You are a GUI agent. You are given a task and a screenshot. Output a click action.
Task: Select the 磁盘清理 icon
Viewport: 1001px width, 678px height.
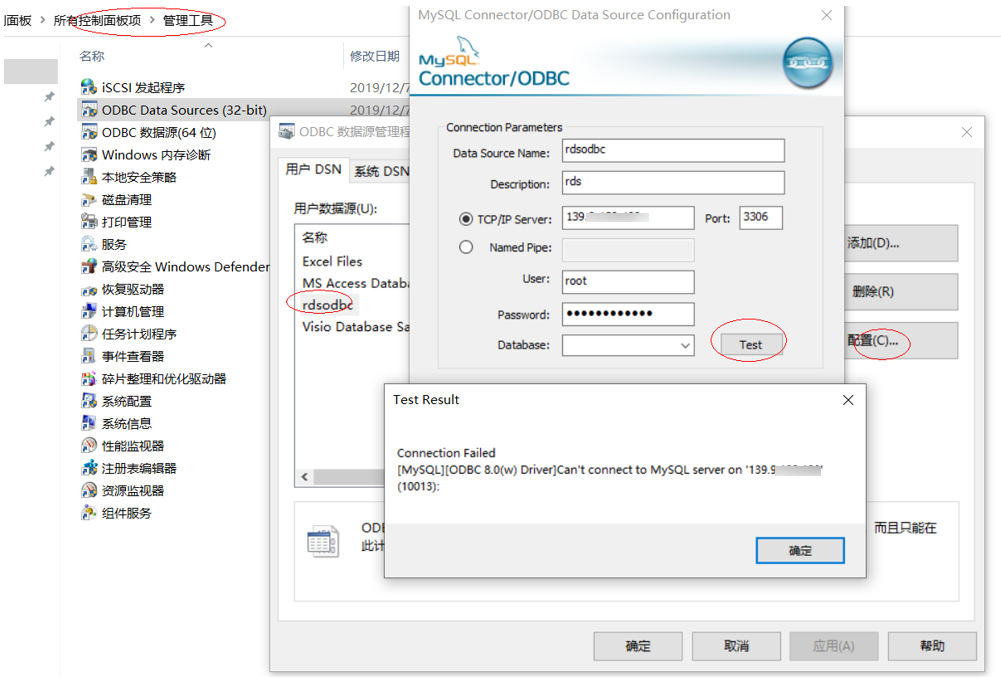(89, 200)
